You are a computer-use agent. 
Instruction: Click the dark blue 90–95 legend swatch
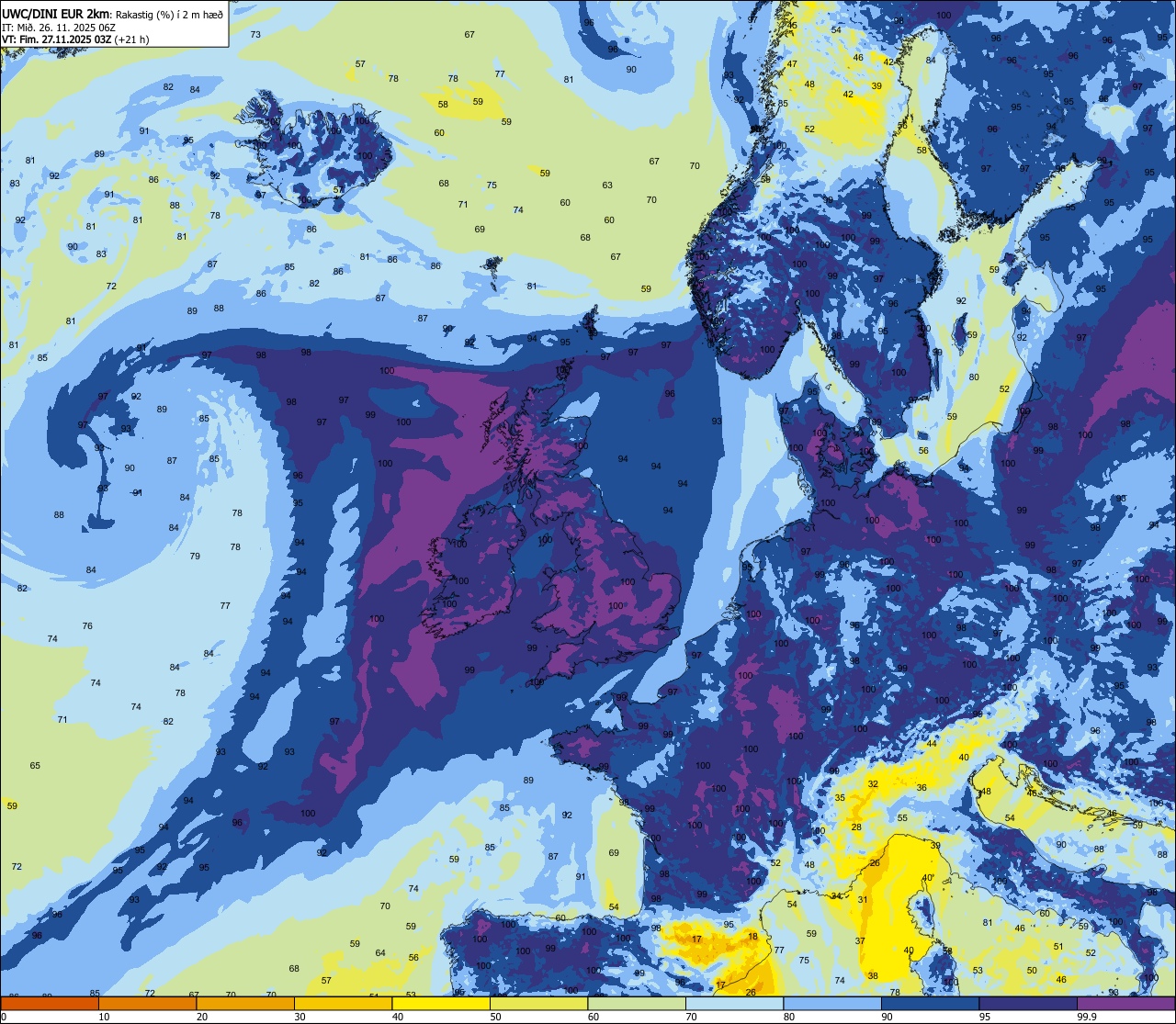pyautogui.click(x=930, y=1003)
